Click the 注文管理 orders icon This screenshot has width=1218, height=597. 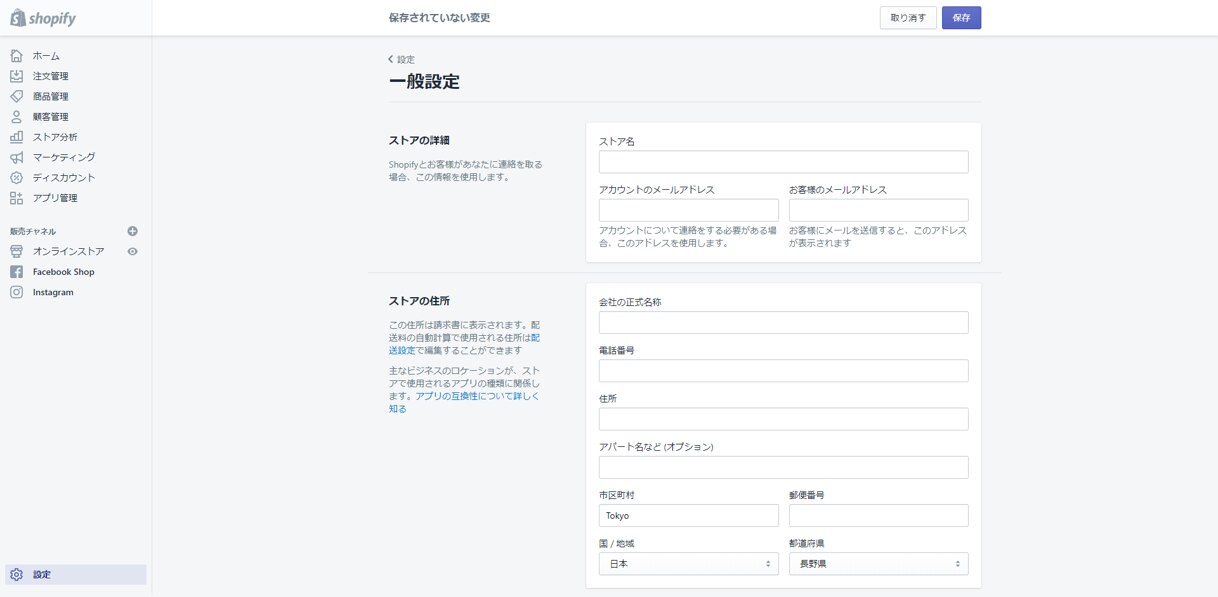[16, 76]
